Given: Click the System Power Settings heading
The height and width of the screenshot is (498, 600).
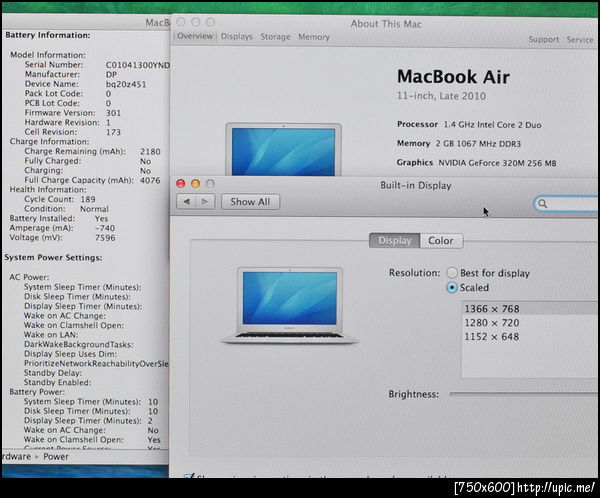Looking at the screenshot, I should click(x=53, y=258).
